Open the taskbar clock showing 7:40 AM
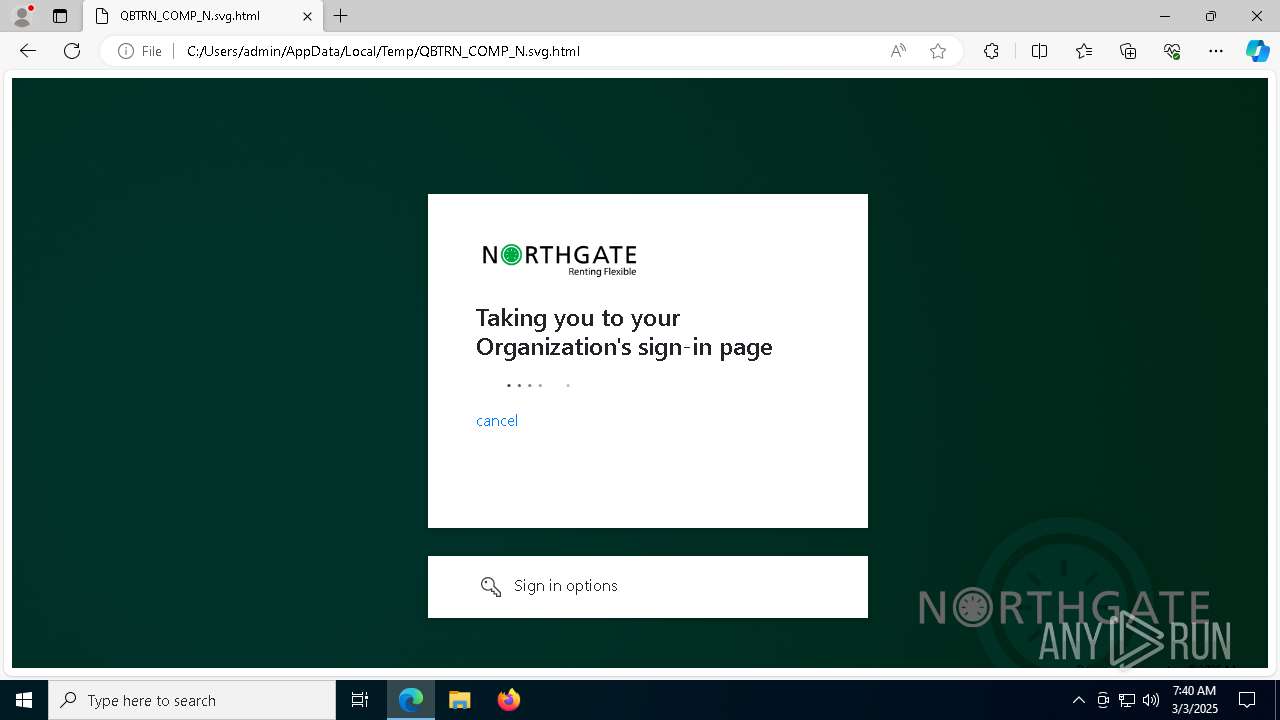 coord(1194,700)
